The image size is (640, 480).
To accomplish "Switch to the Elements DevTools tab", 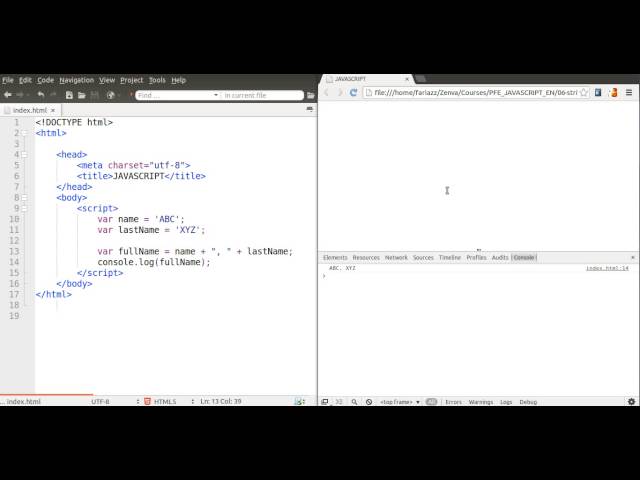I will (335, 258).
